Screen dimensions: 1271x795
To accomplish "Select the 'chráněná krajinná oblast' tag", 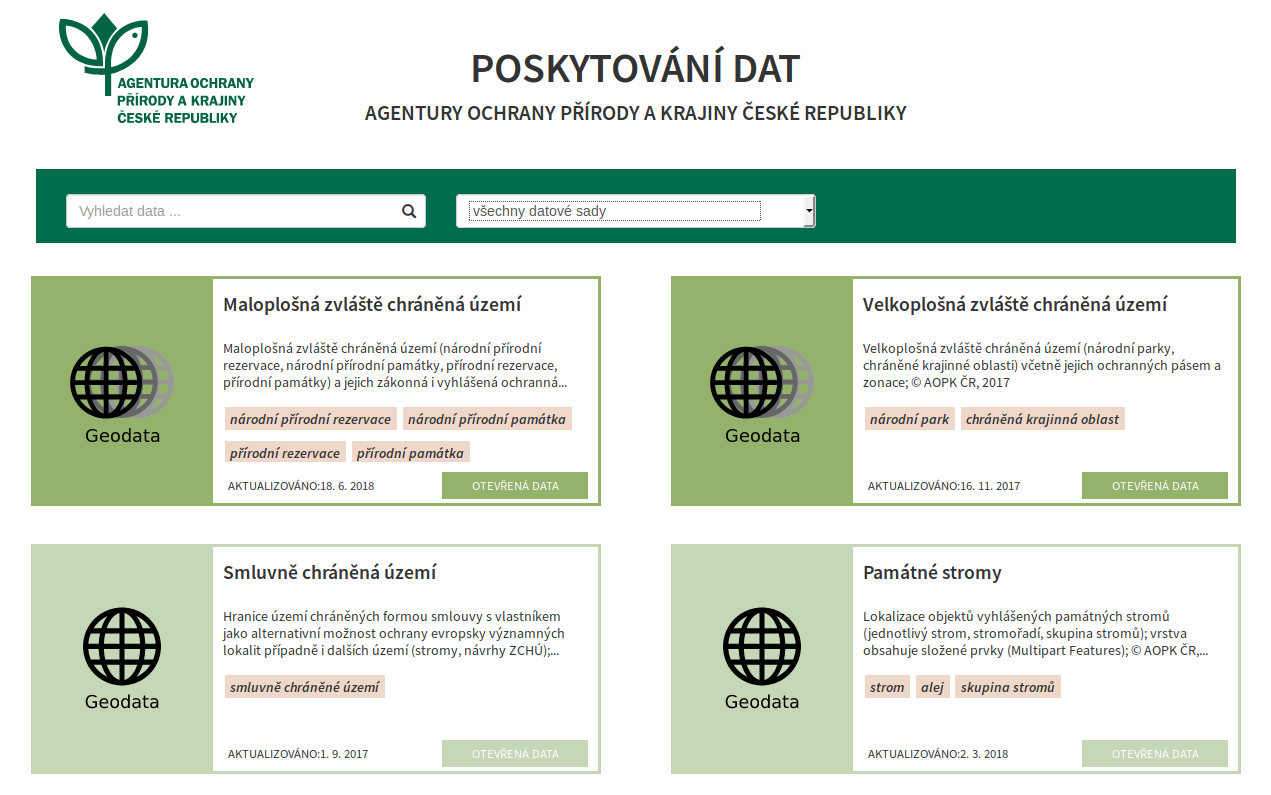I will [x=1043, y=419].
